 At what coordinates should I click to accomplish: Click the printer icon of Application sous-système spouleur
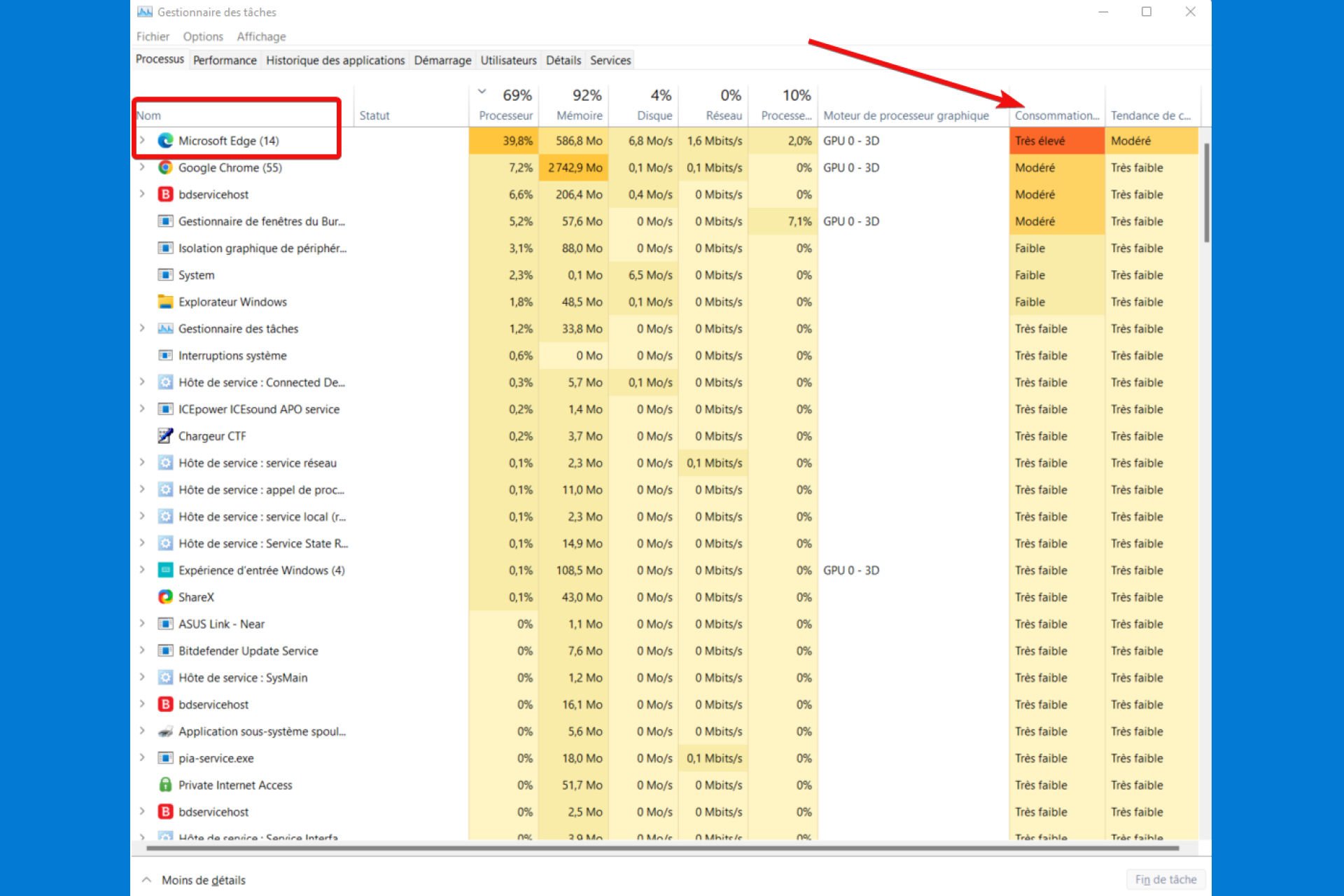click(x=165, y=731)
